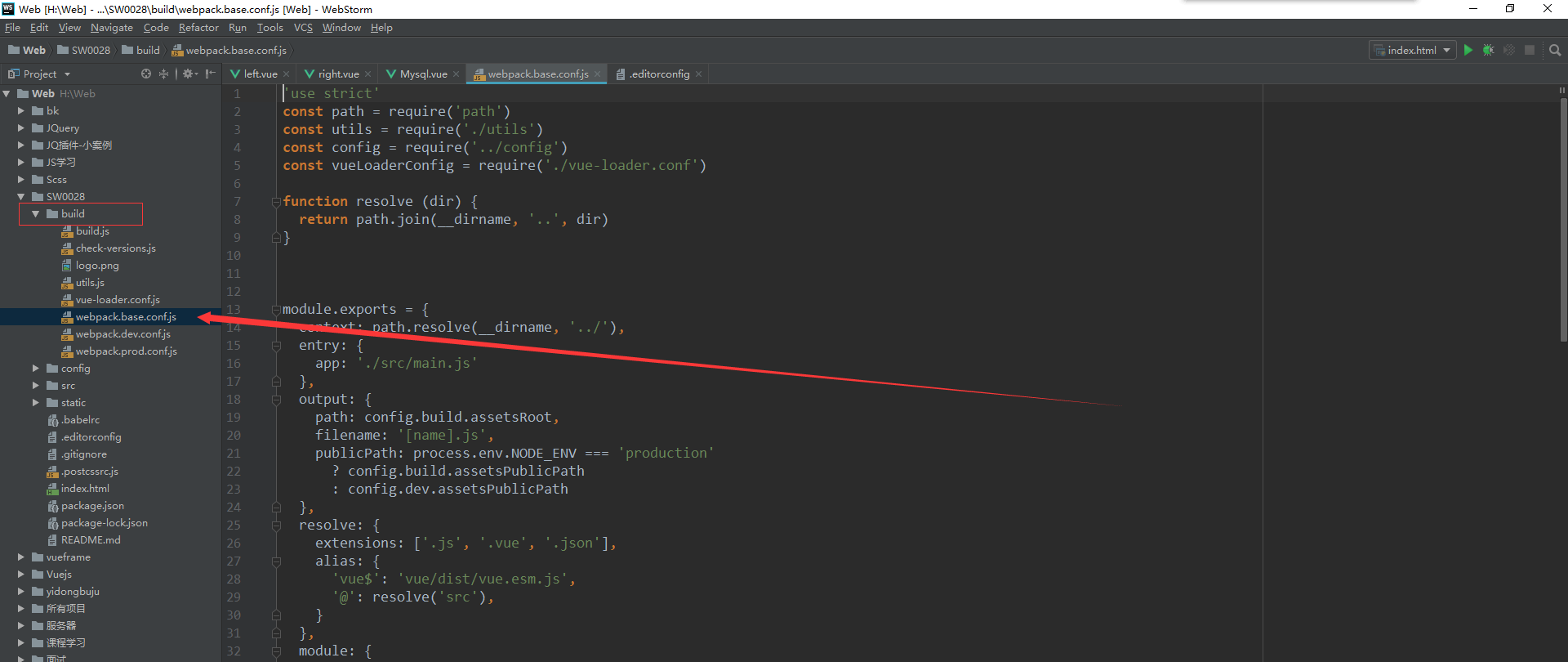1568x662 pixels.
Task: Open the Refactor menu
Action: (198, 28)
